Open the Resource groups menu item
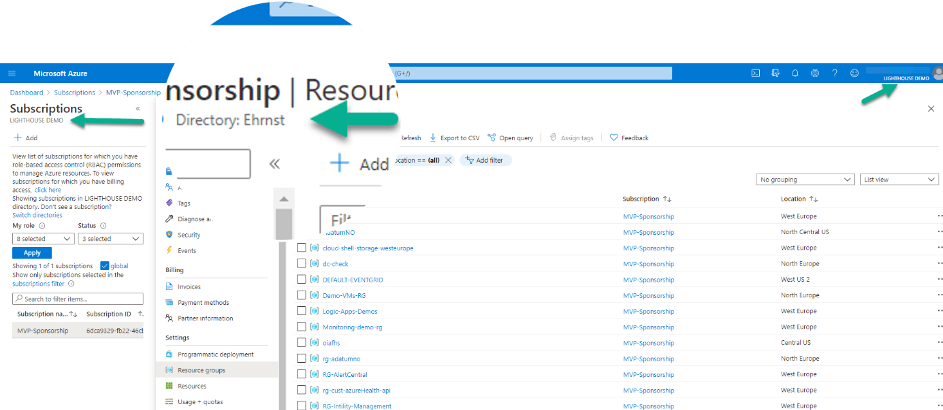 [x=217, y=370]
